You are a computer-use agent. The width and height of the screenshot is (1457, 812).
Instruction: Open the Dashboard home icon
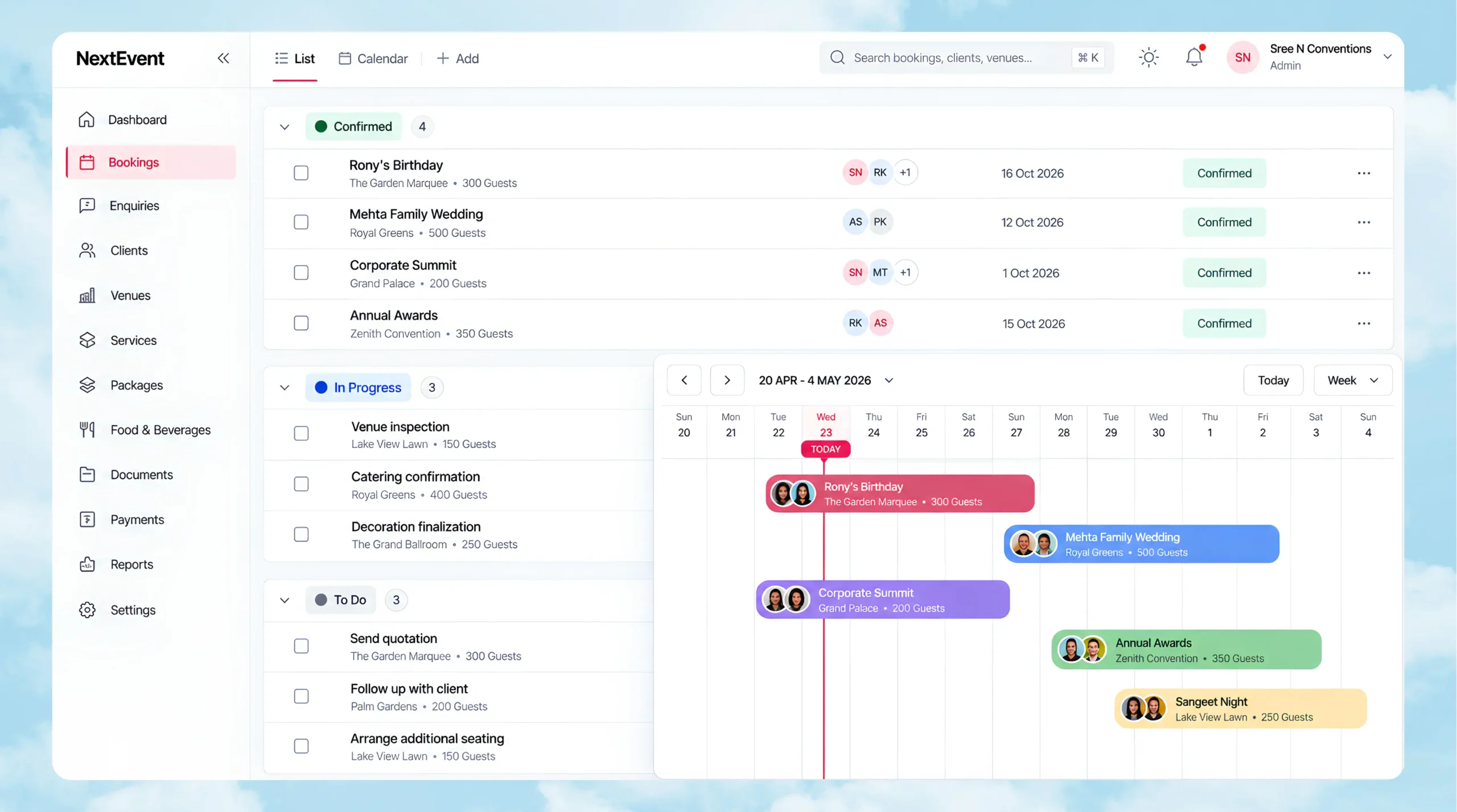(87, 119)
